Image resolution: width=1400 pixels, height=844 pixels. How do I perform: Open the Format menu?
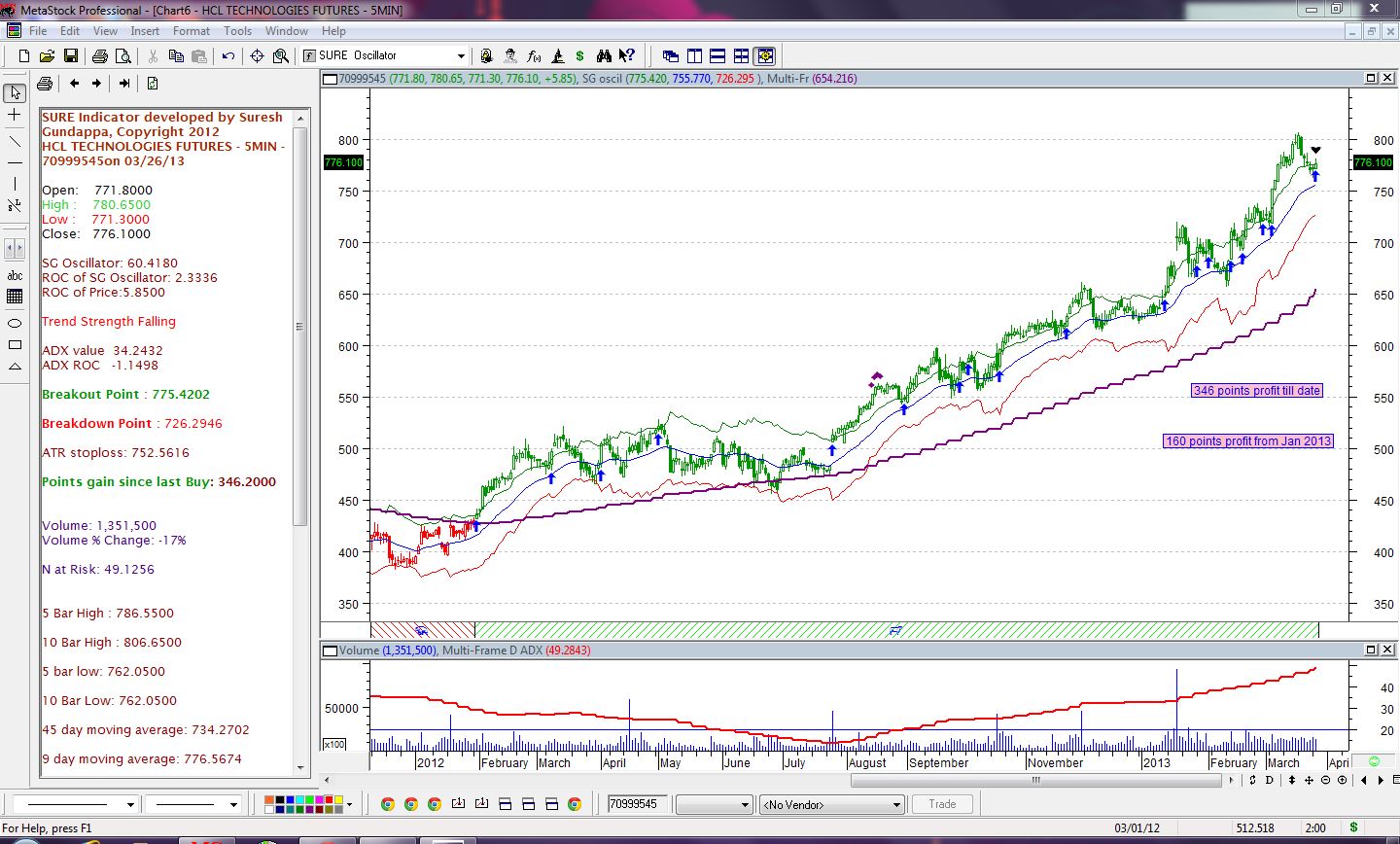(x=192, y=31)
